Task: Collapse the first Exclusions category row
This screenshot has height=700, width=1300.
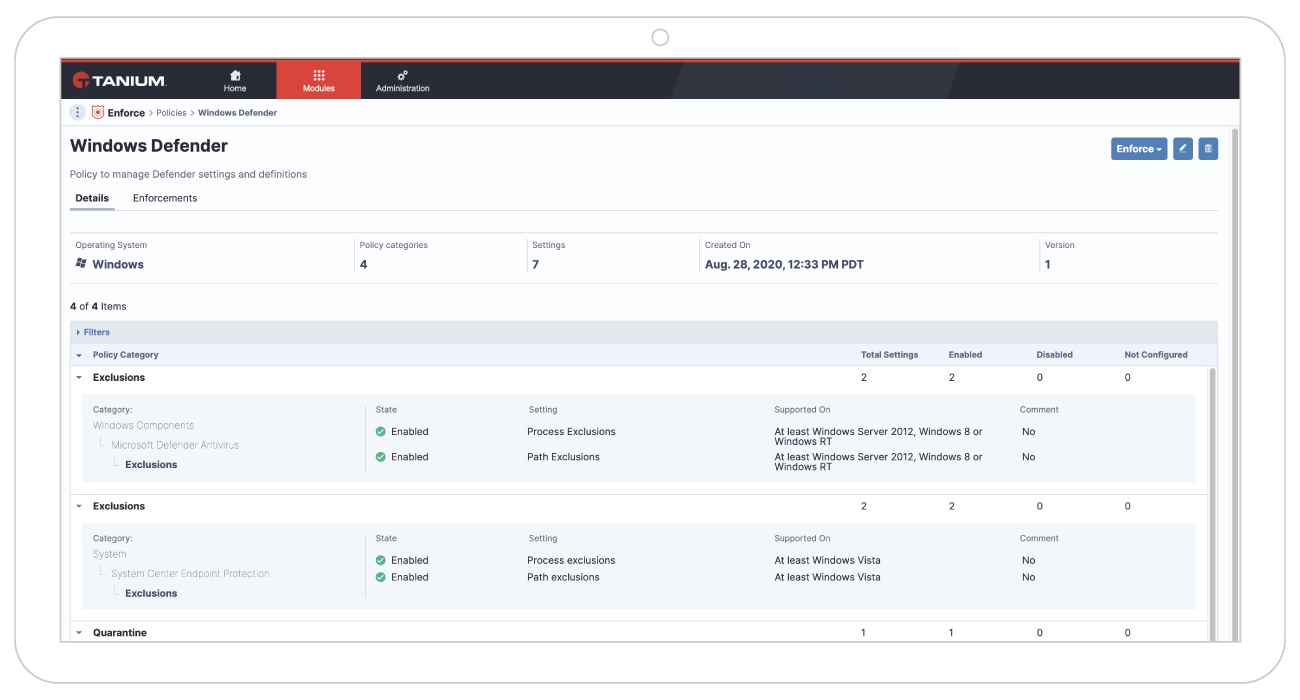Action: click(79, 378)
